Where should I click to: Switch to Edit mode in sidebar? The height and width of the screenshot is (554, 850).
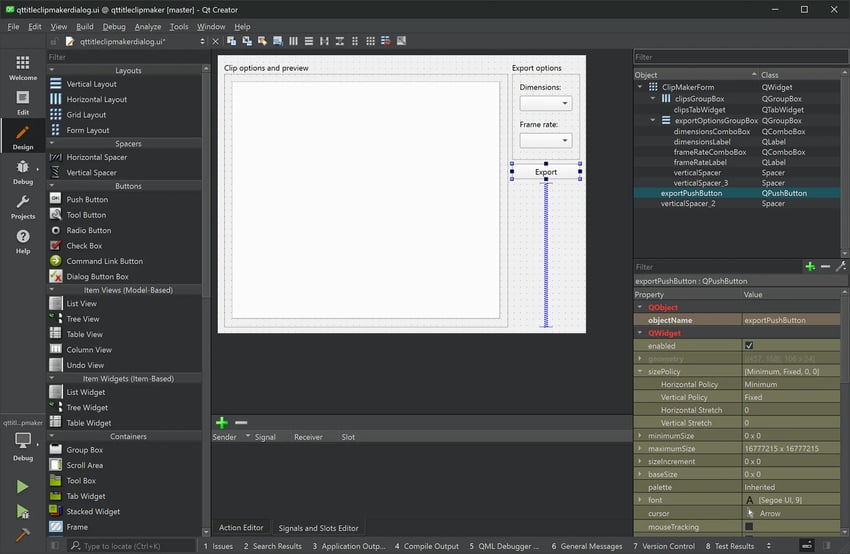[22, 102]
